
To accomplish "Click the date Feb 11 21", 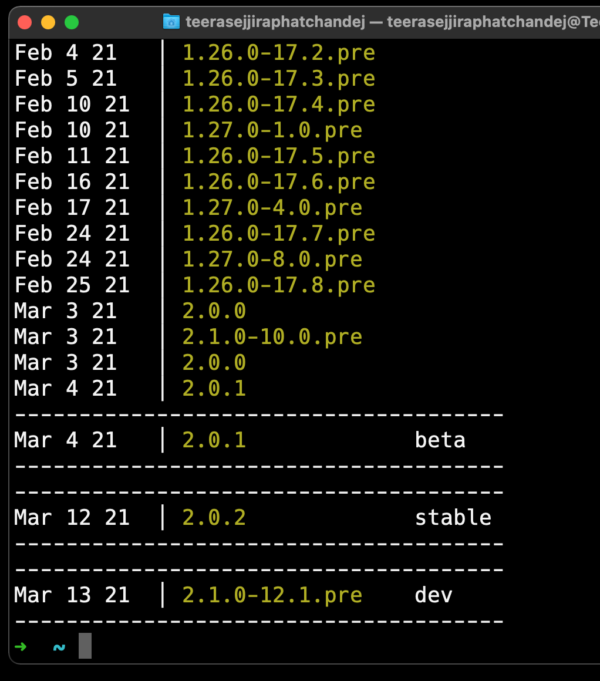I will coord(72,156).
